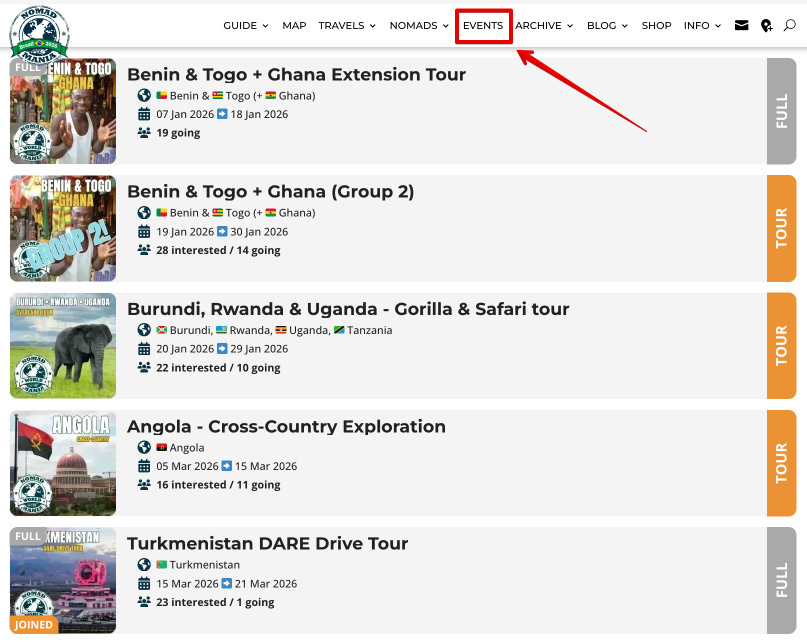Click gray FULL tab on Turkmenistan tour

click(x=781, y=579)
